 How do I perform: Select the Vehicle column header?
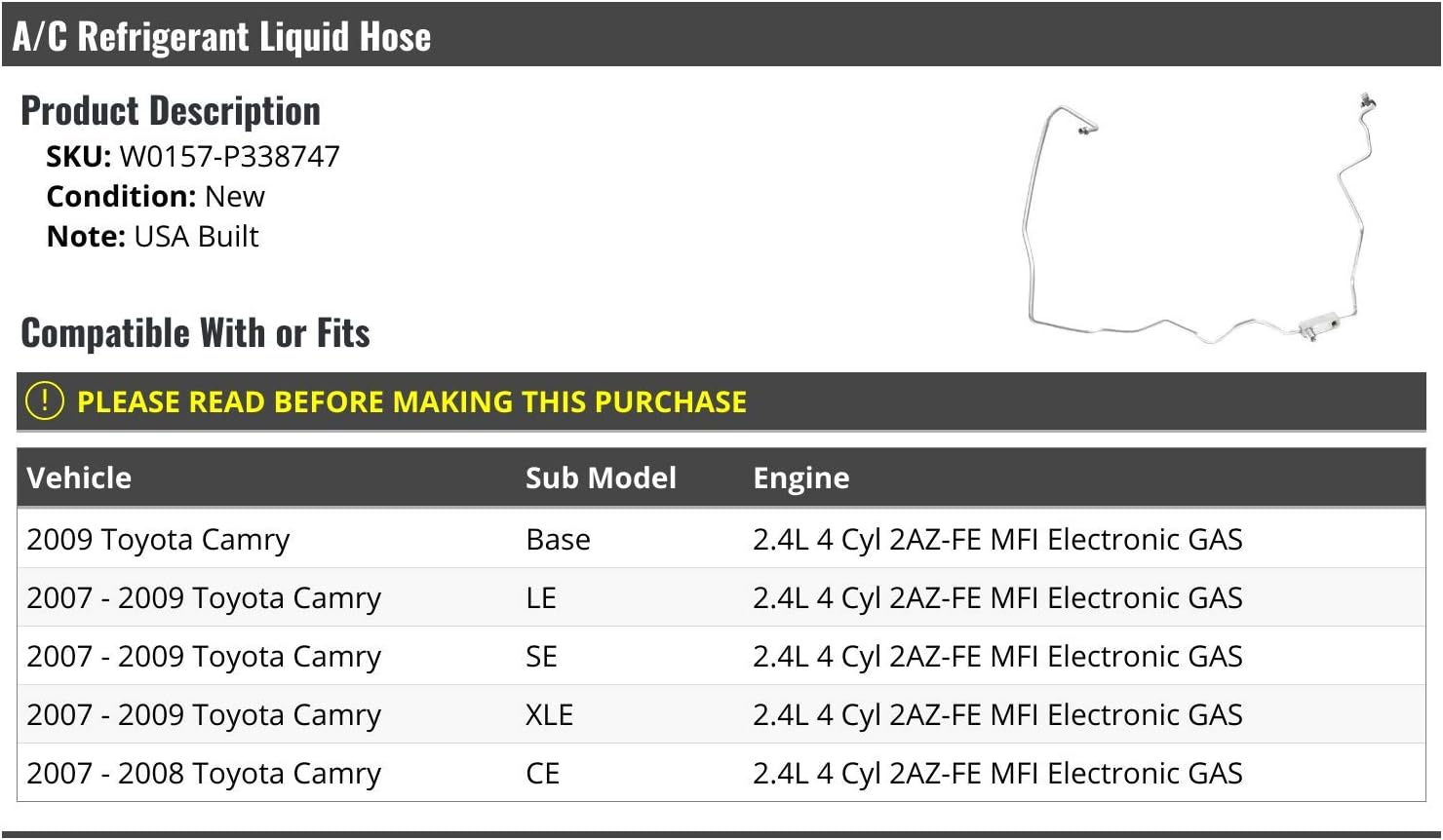click(79, 477)
